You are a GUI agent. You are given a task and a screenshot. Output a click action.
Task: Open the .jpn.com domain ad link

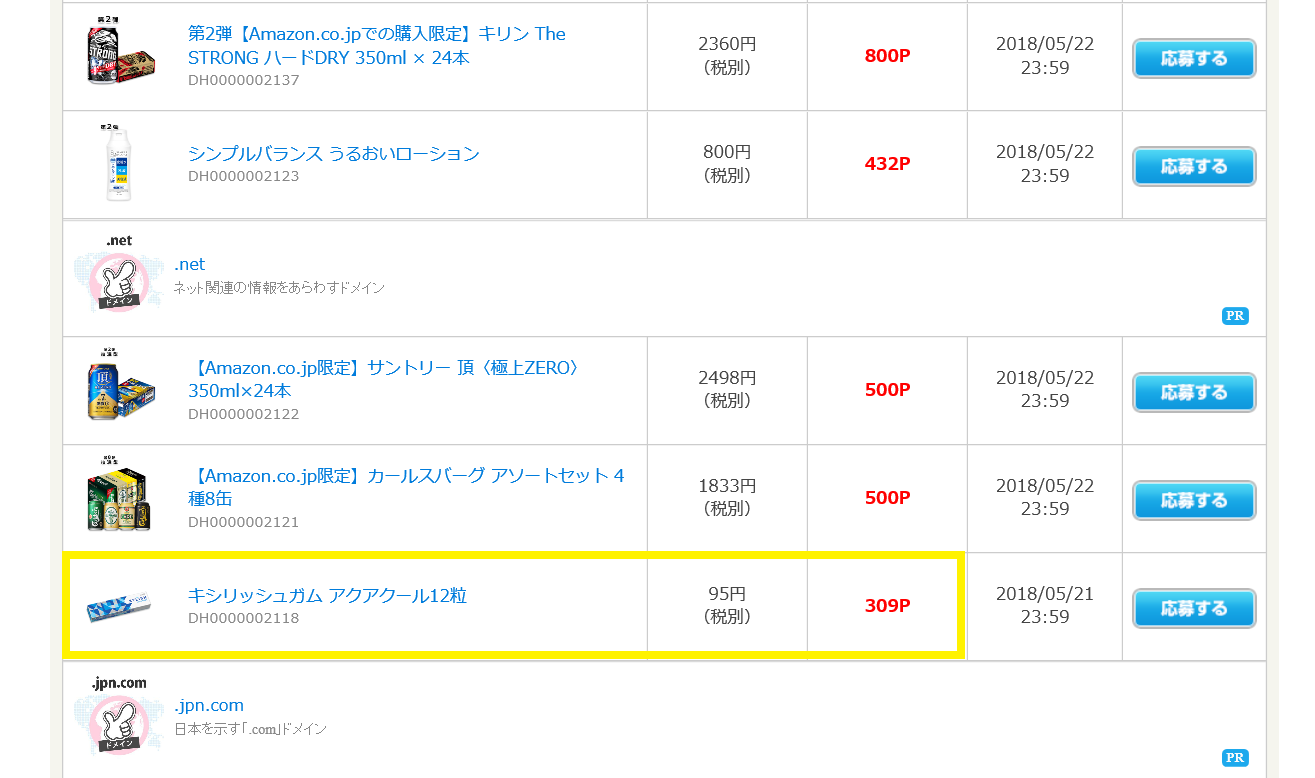click(x=209, y=705)
